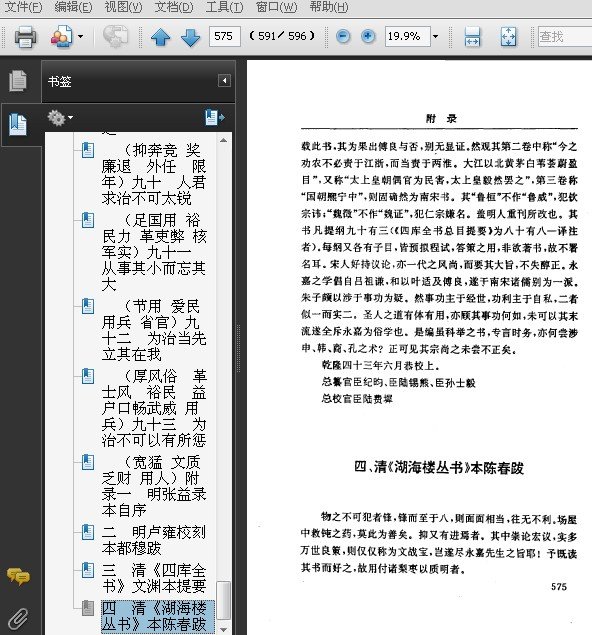Click the navigation pane splitter grip
Viewport: 592px width, 635px height.
click(x=239, y=348)
